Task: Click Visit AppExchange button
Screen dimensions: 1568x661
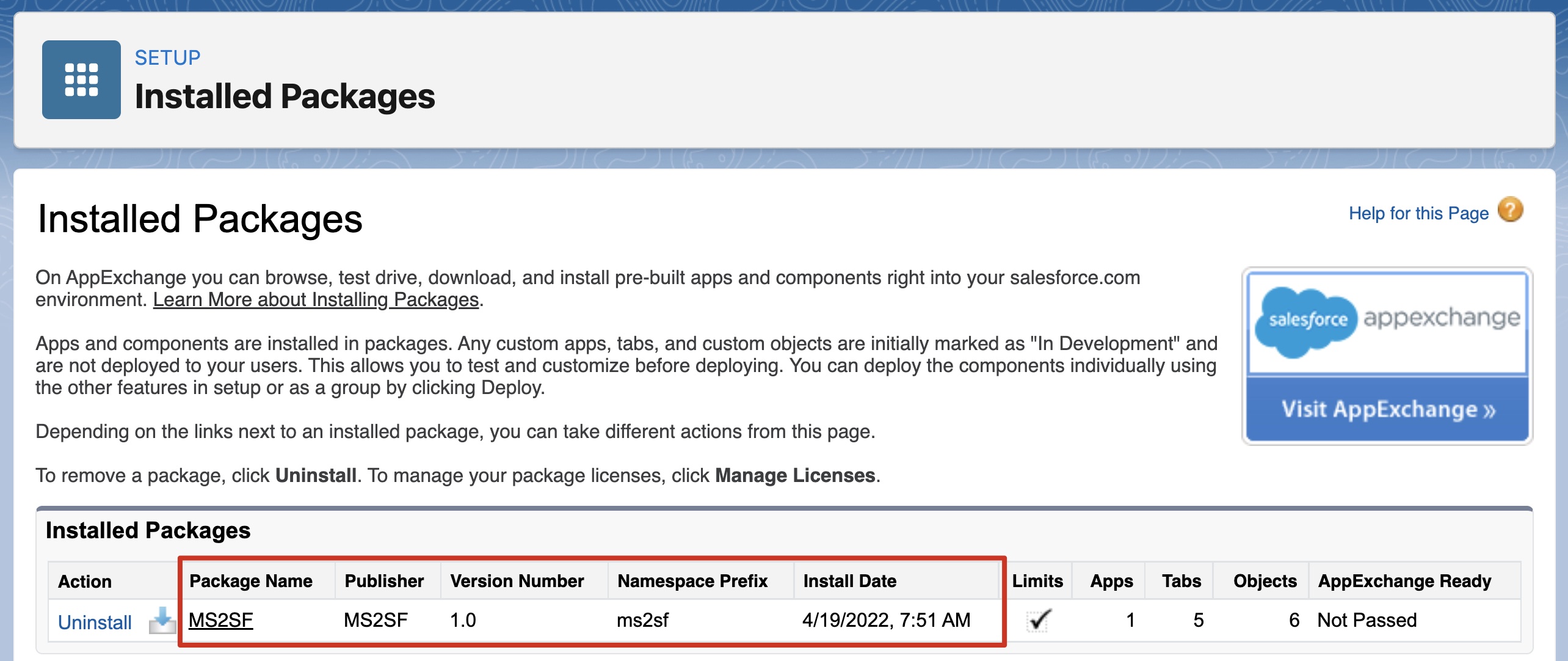Action: [x=1387, y=409]
